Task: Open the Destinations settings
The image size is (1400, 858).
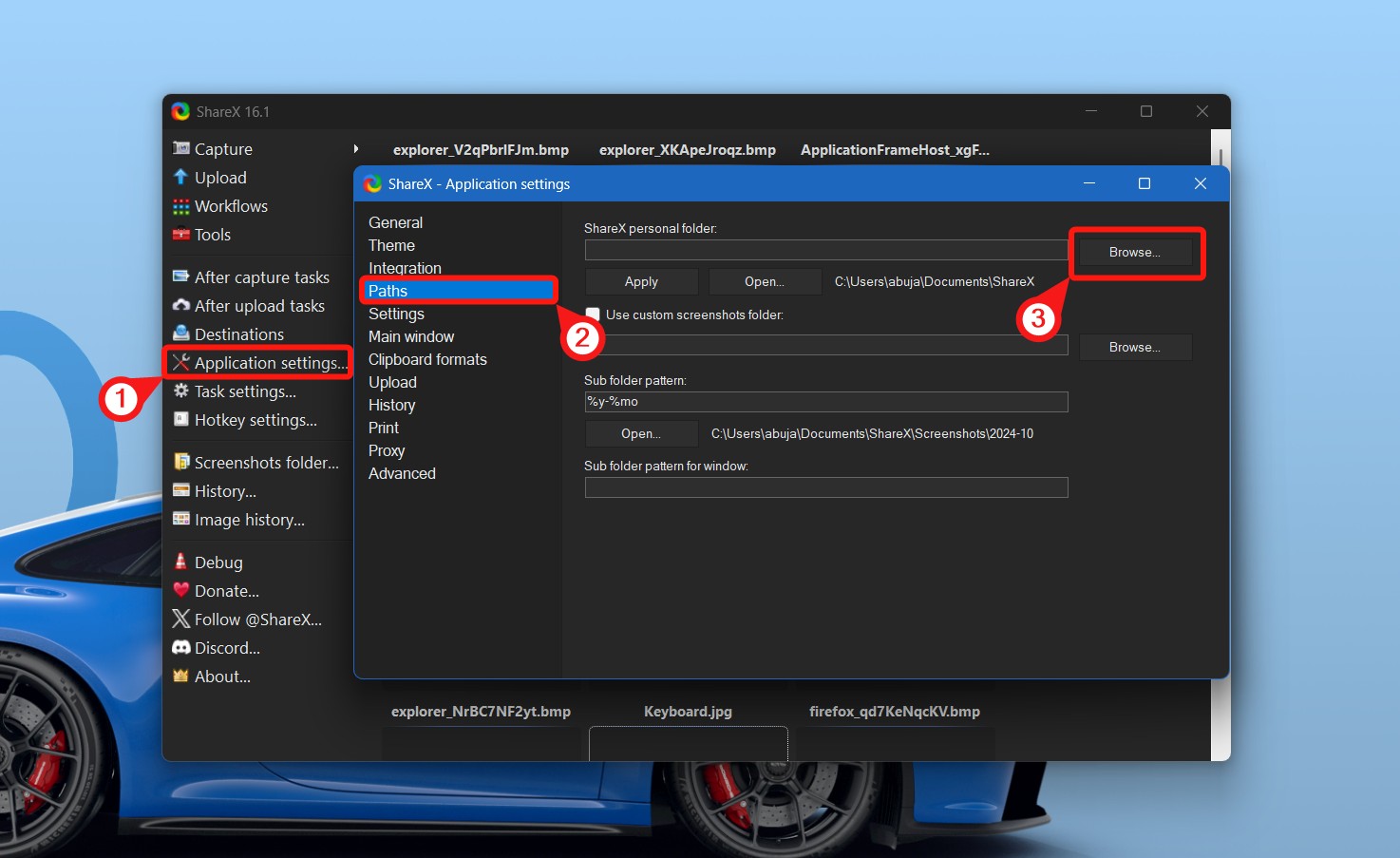Action: pyautogui.click(x=238, y=334)
